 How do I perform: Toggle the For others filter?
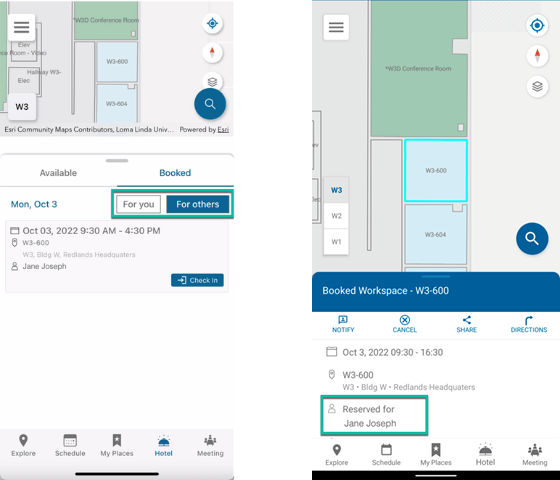pyautogui.click(x=198, y=204)
